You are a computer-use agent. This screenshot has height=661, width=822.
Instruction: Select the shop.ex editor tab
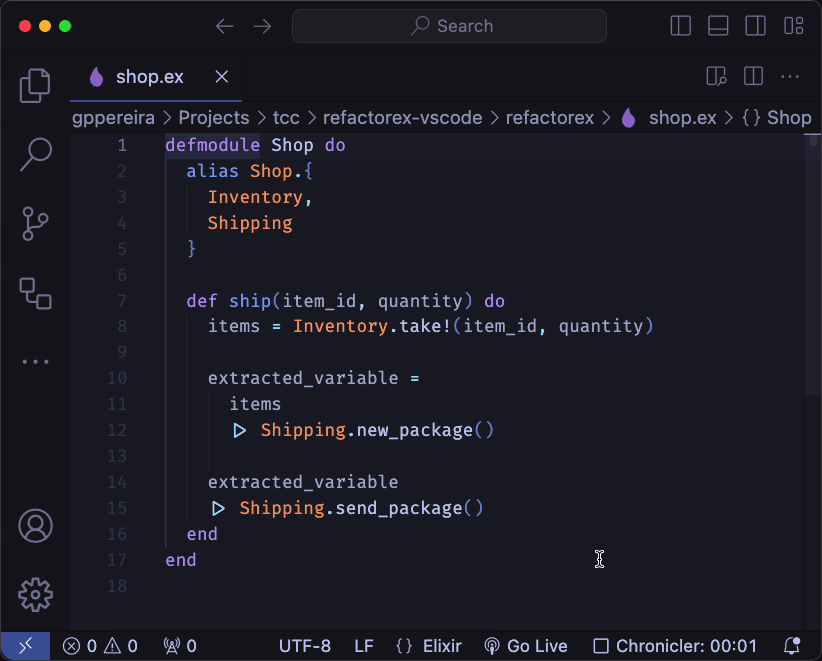click(x=150, y=77)
